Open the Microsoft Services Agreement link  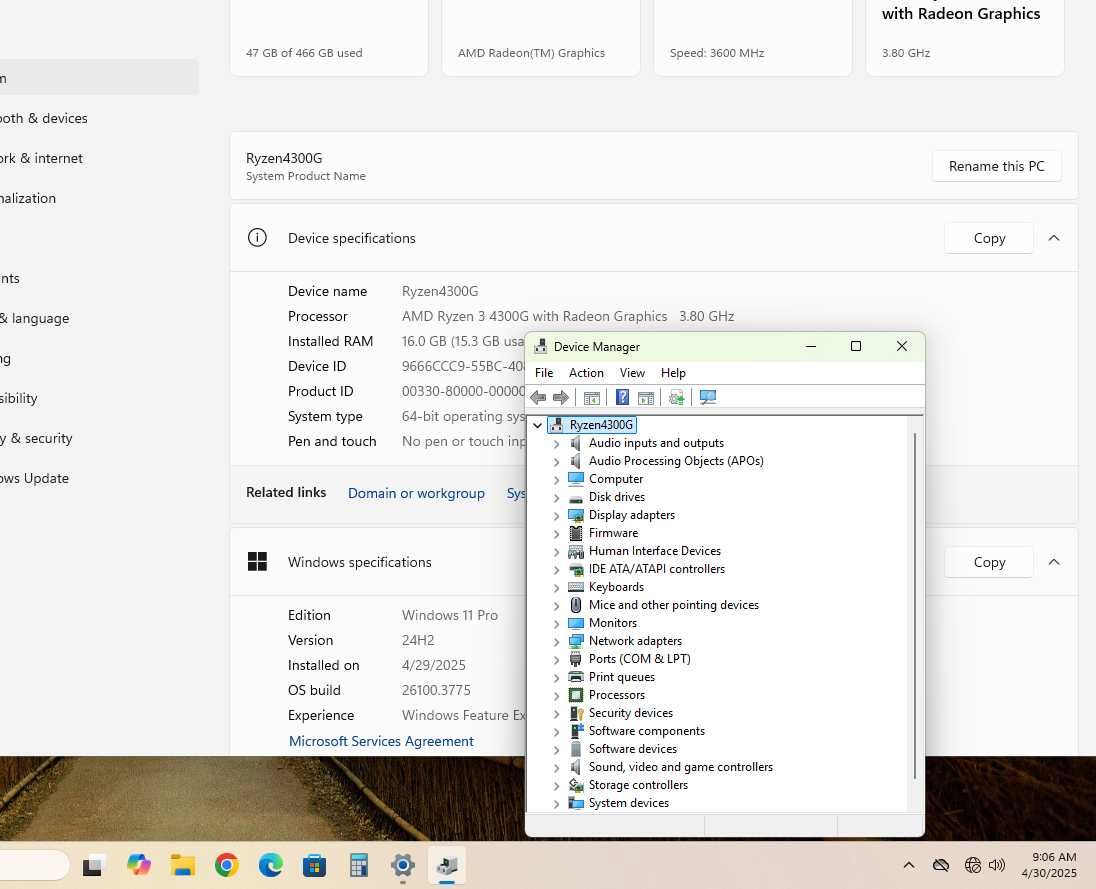pos(381,741)
